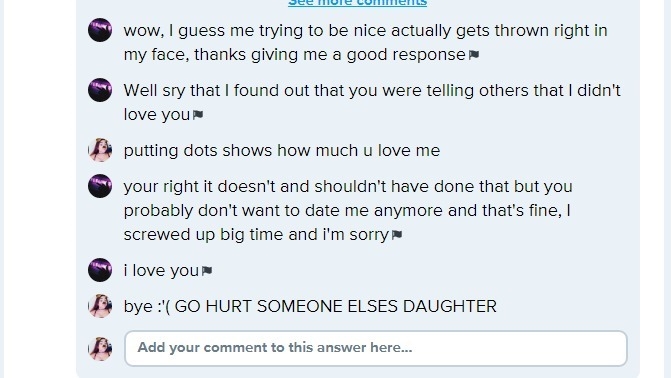Flag the comment ending with good response
The height and width of the screenshot is (378, 671).
[474, 55]
